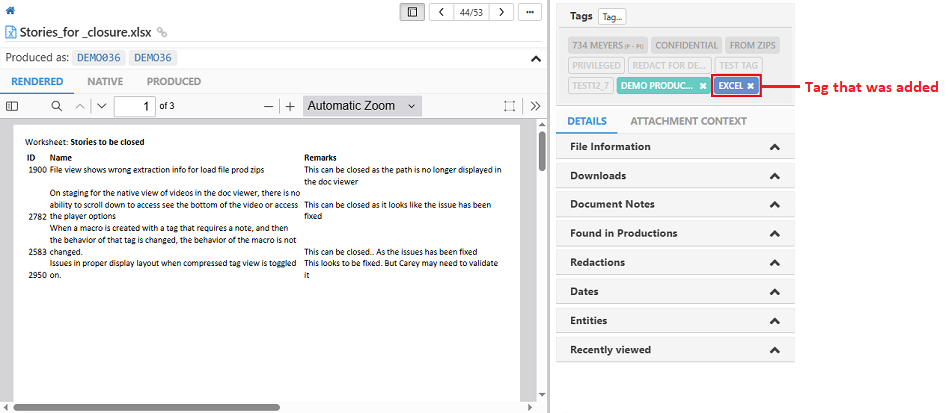Click the Remarks column header
949x413 pixels.
320,158
